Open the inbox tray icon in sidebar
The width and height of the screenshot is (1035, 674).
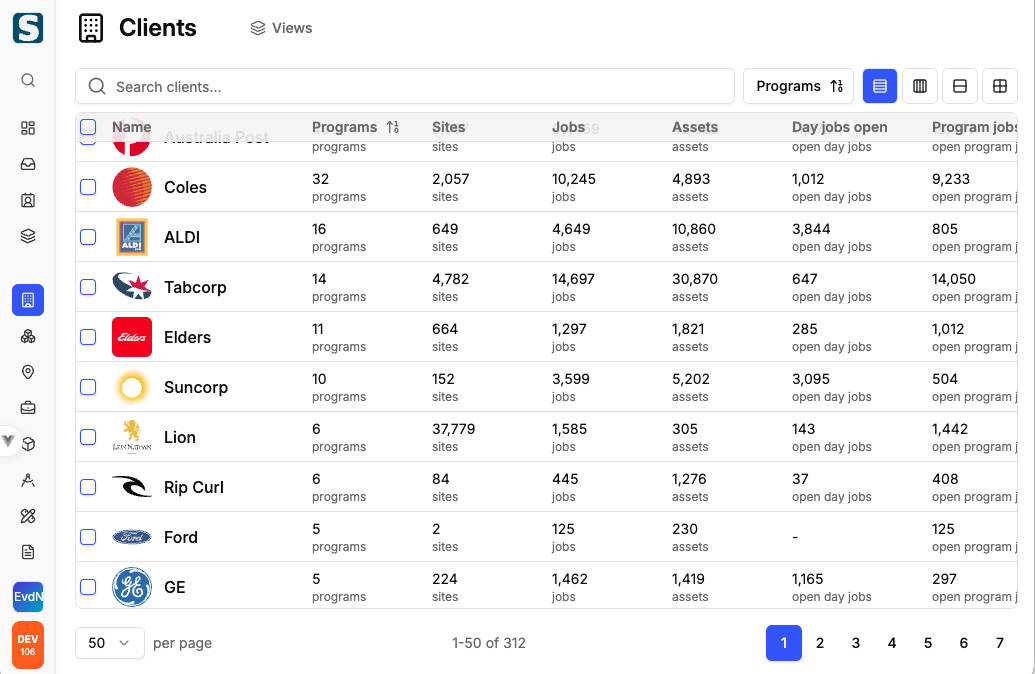coord(27,164)
